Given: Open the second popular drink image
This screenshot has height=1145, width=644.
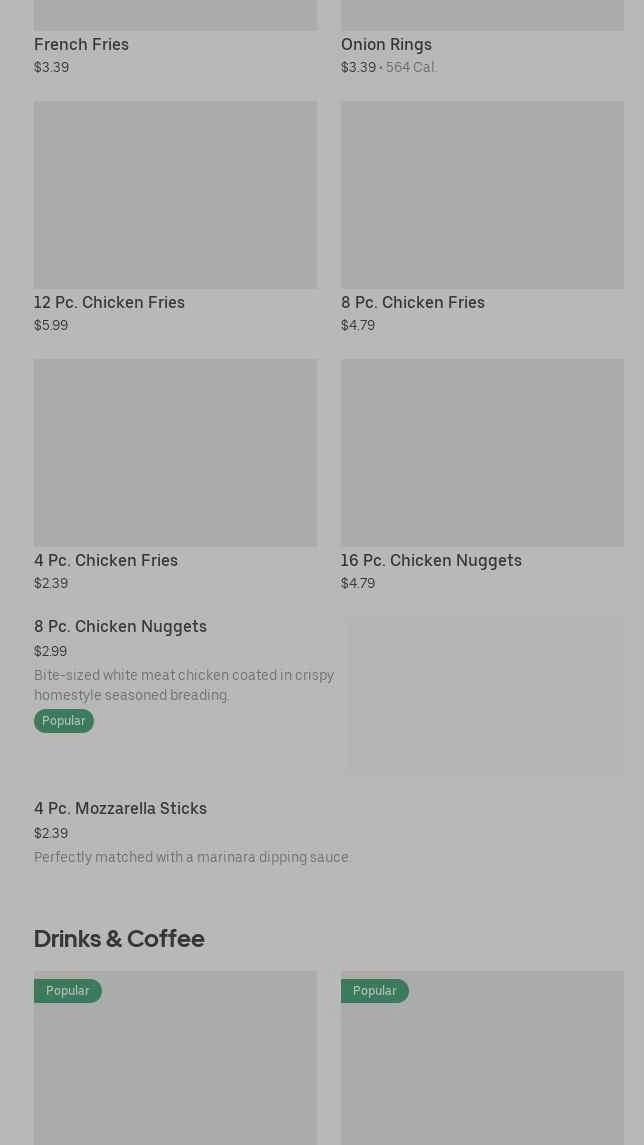Looking at the screenshot, I should (482, 1070).
